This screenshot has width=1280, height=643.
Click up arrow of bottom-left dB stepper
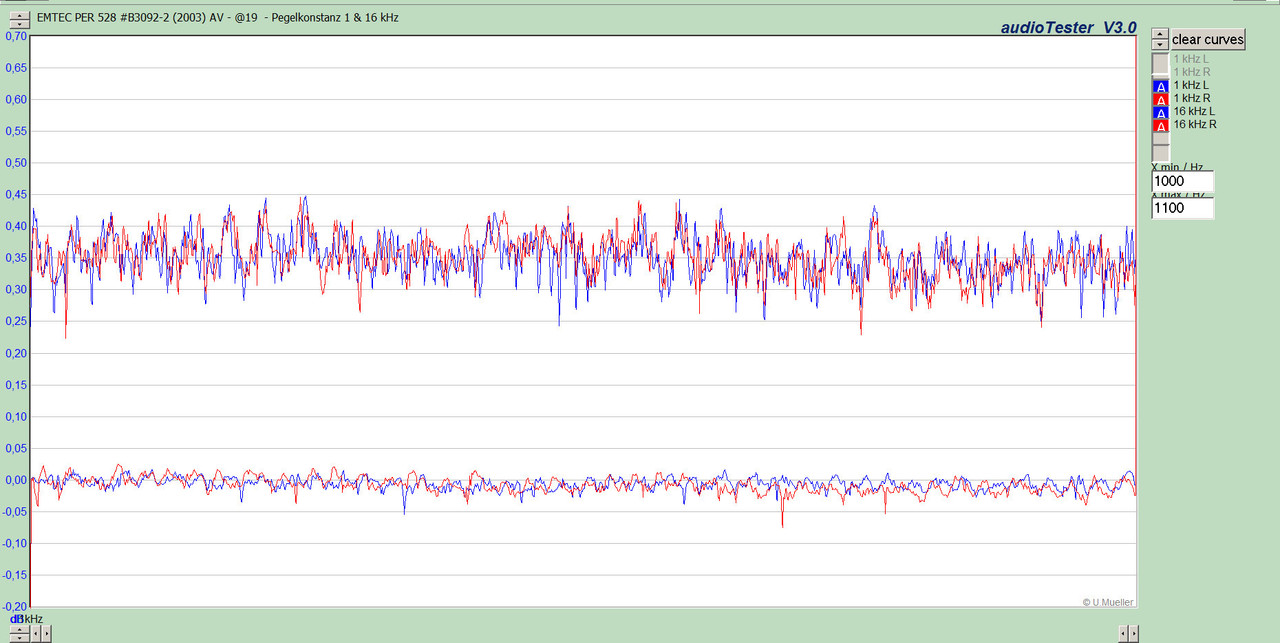click(19, 629)
